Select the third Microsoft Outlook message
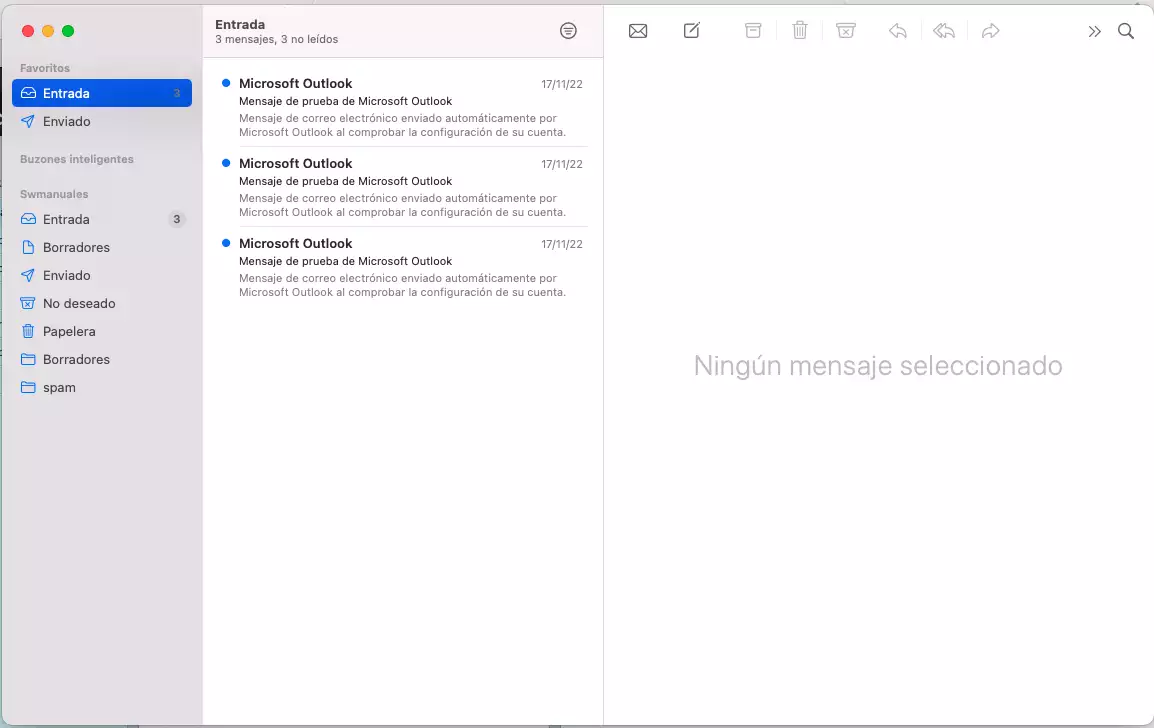Viewport: 1154px width, 728px height. pos(403,267)
